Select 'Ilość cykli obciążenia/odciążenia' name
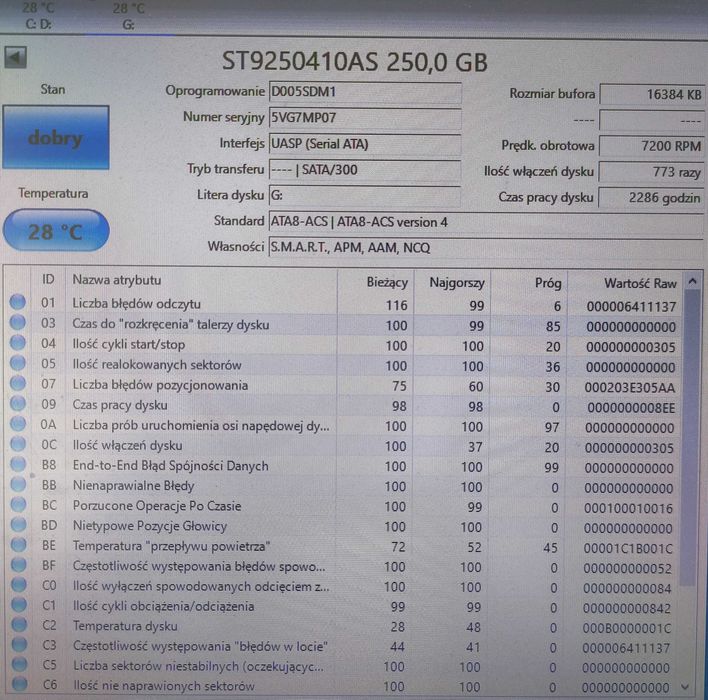 tap(163, 606)
